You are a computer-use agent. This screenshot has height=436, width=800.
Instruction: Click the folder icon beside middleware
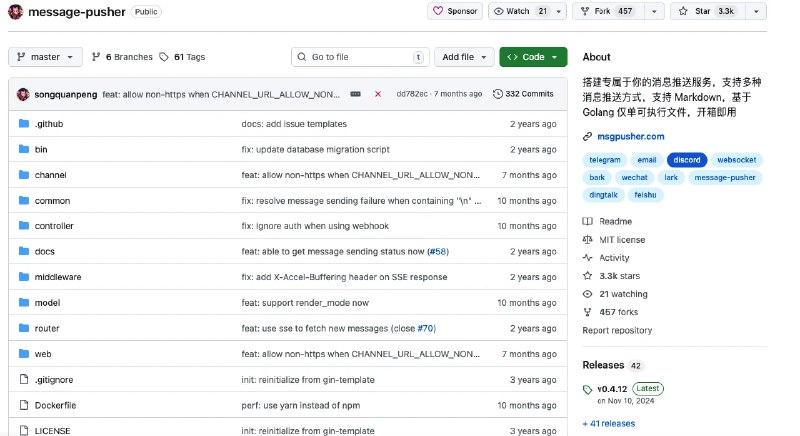[x=23, y=276]
